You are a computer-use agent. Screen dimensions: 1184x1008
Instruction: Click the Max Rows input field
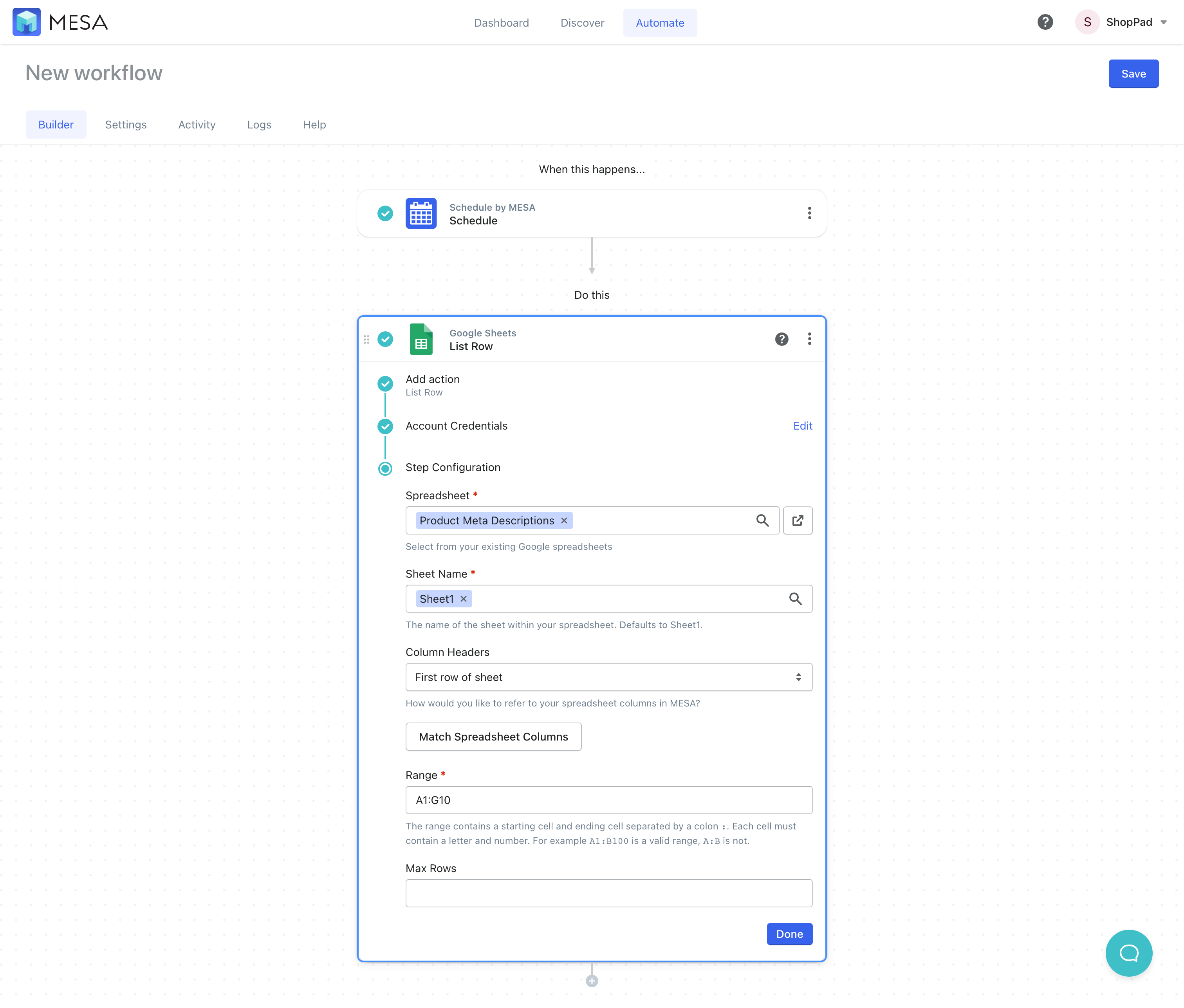[608, 893]
